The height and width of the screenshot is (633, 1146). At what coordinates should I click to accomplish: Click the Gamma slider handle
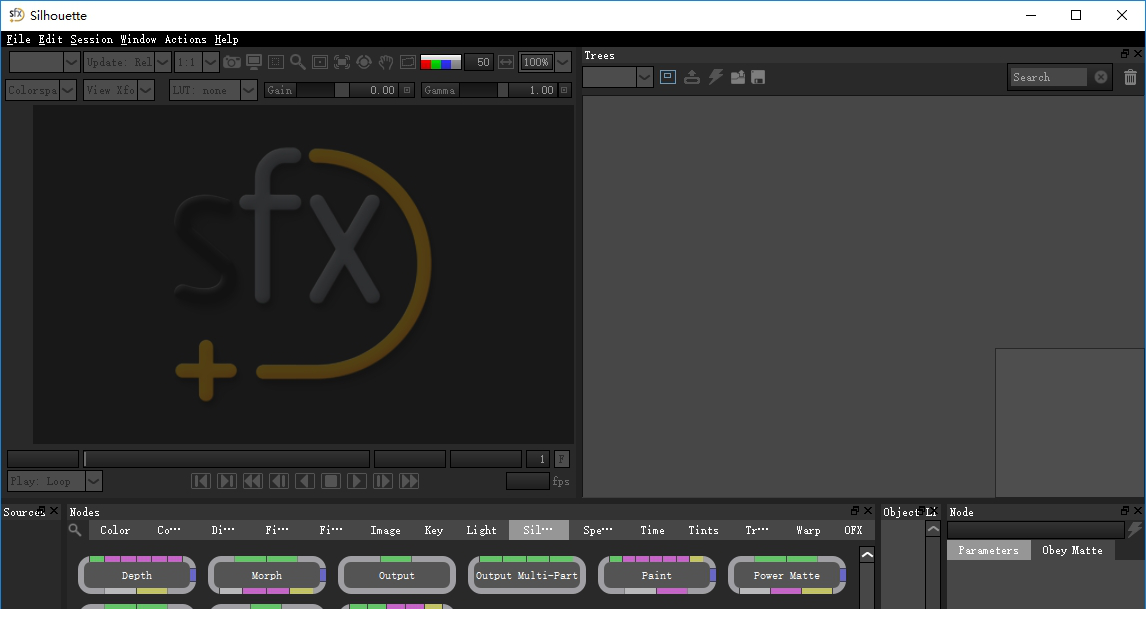pyautogui.click(x=503, y=90)
